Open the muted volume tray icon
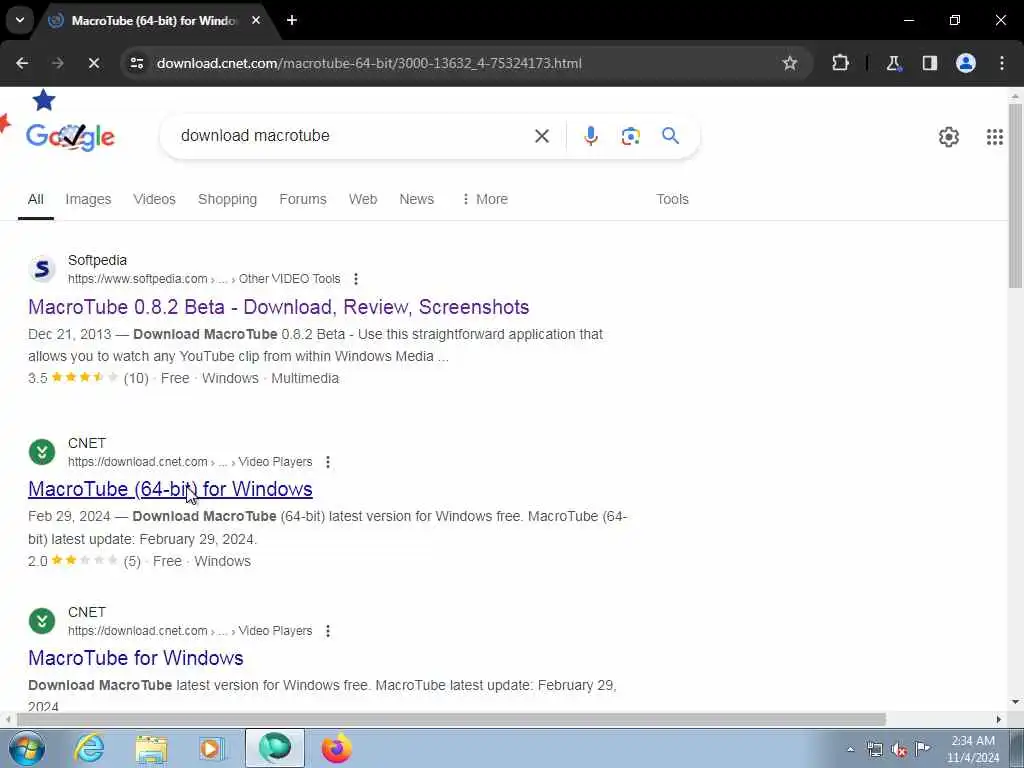The image size is (1024, 768). click(899, 750)
